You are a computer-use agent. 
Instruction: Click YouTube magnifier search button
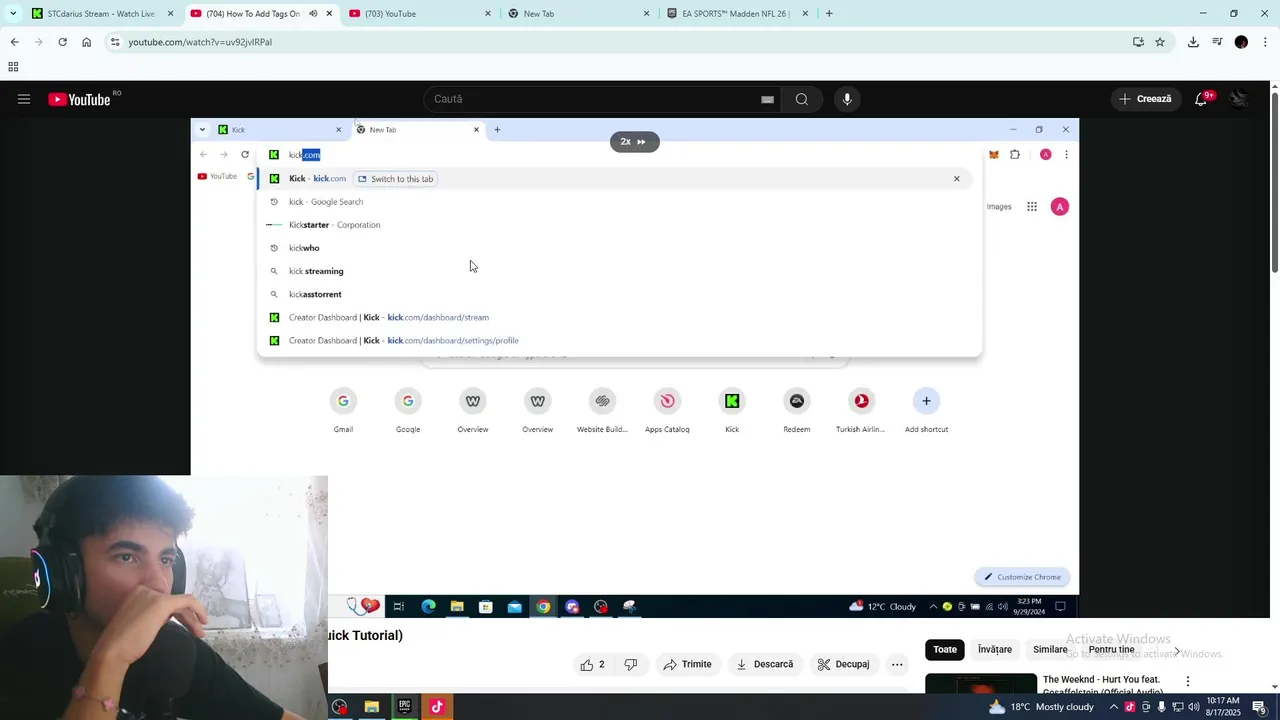[802, 99]
